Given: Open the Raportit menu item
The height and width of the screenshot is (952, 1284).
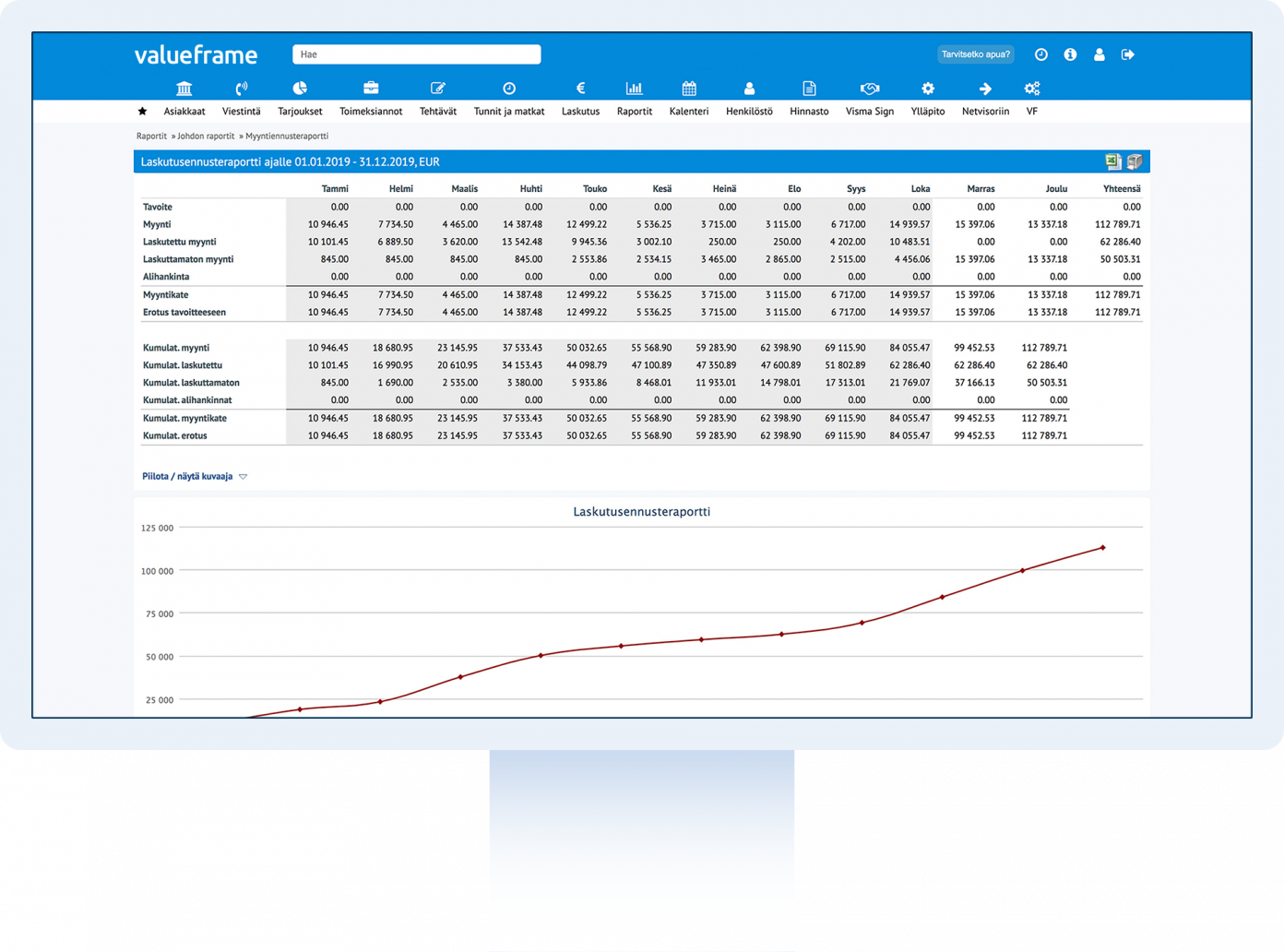Looking at the screenshot, I should (634, 112).
